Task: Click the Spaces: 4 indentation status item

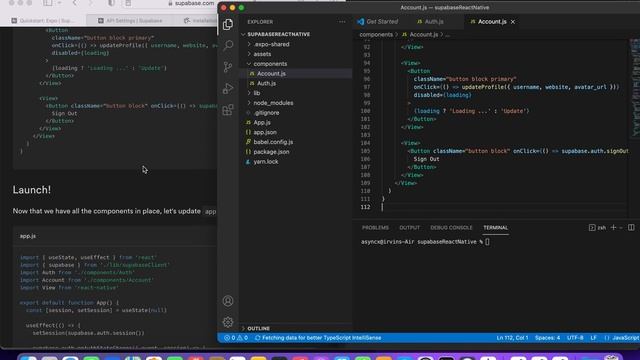Action: point(547,338)
